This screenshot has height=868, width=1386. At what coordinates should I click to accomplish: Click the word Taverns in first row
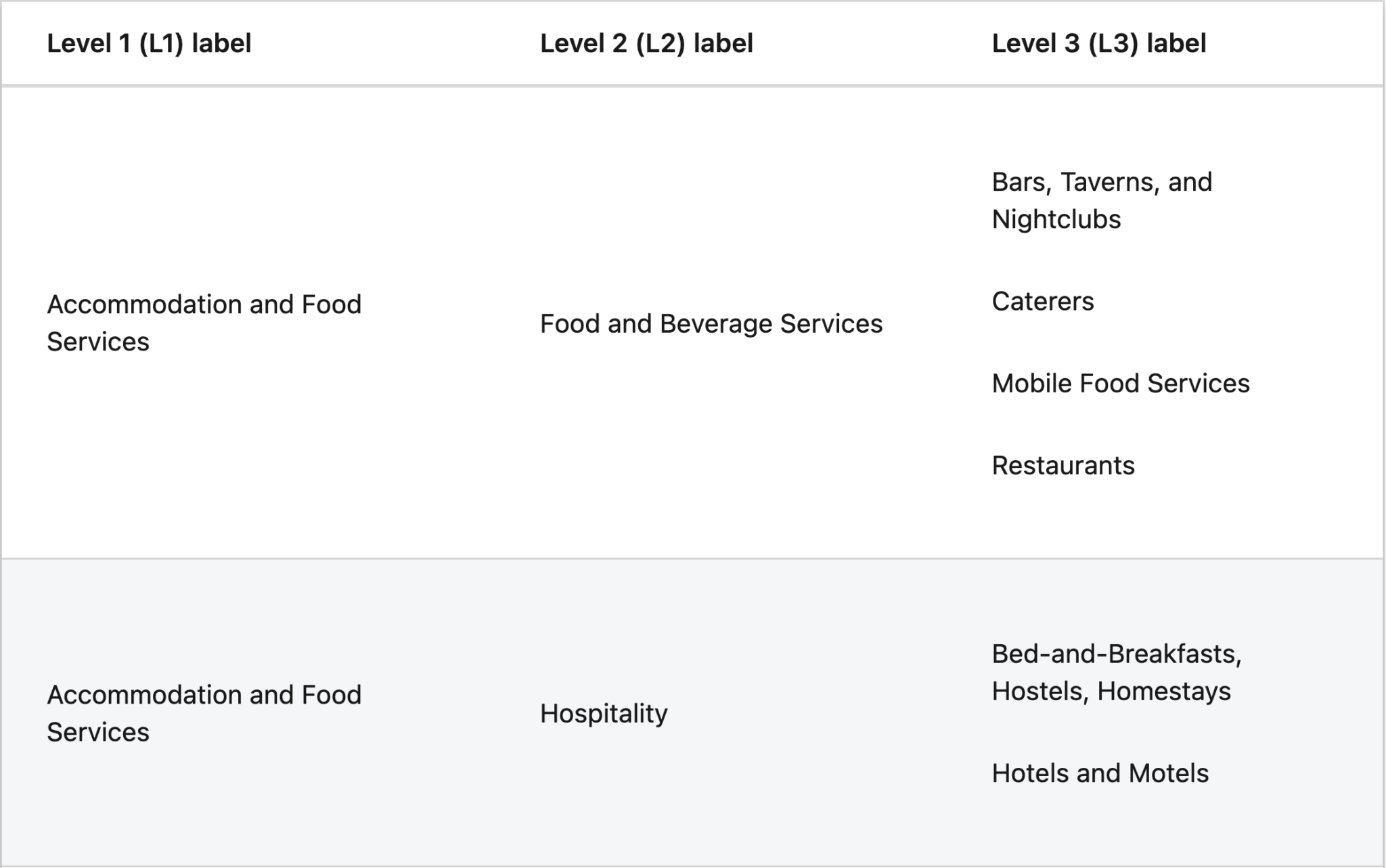[x=1100, y=182]
